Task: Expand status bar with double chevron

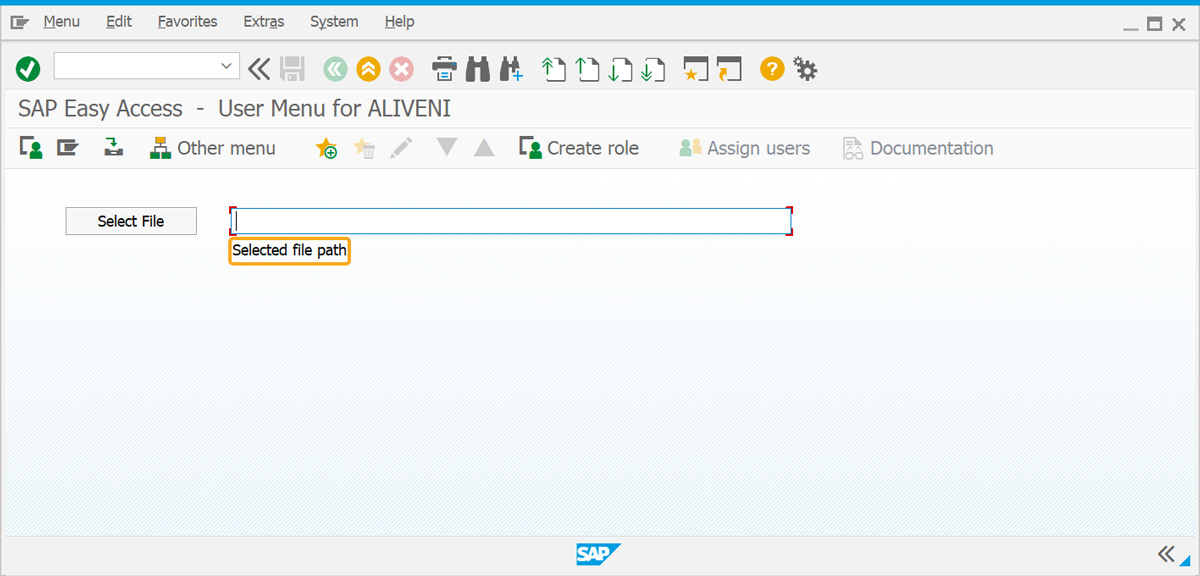Action: [1168, 554]
